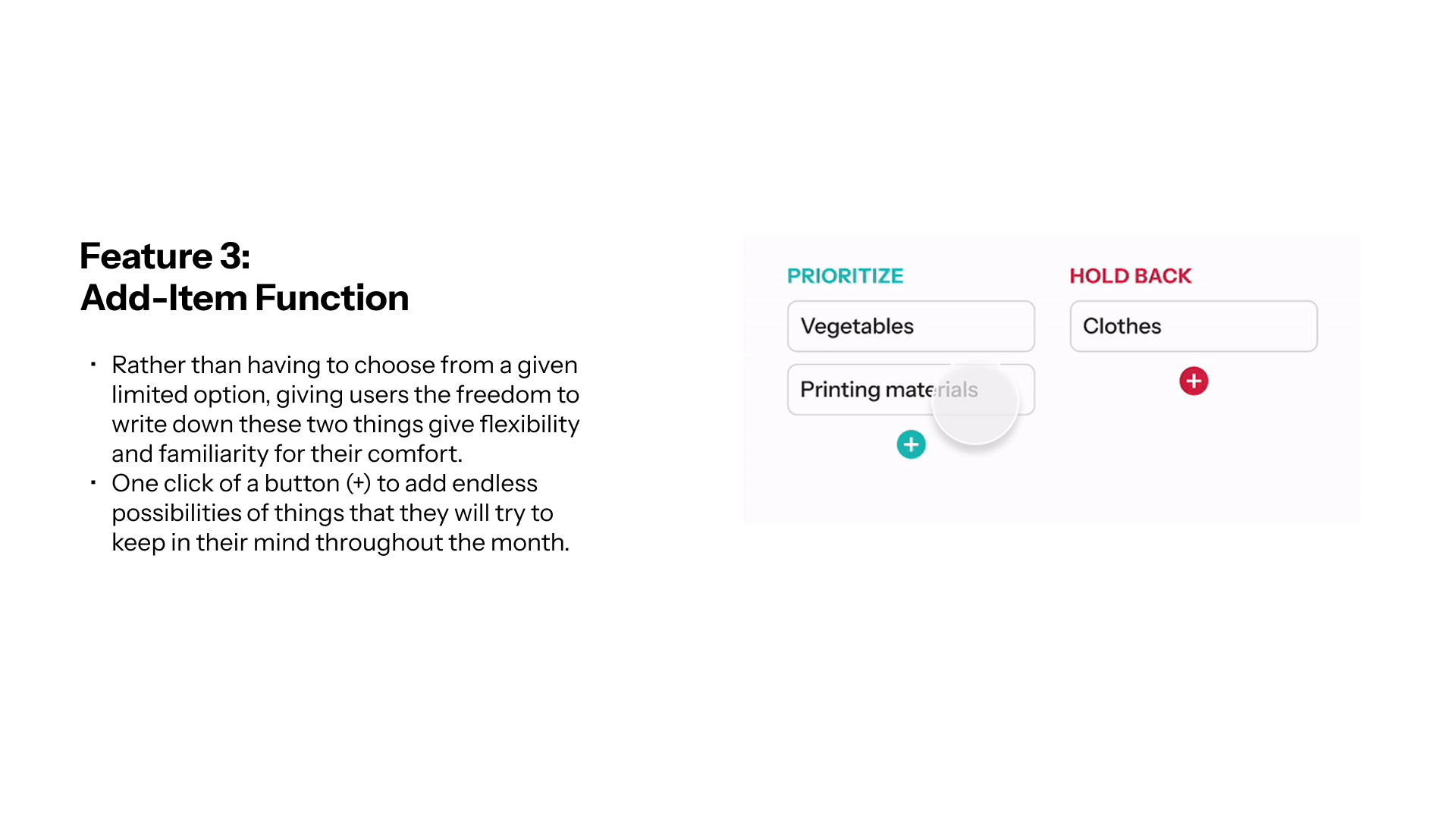The width and height of the screenshot is (1456, 819).
Task: Select the Vegetables input field
Action: point(910,326)
